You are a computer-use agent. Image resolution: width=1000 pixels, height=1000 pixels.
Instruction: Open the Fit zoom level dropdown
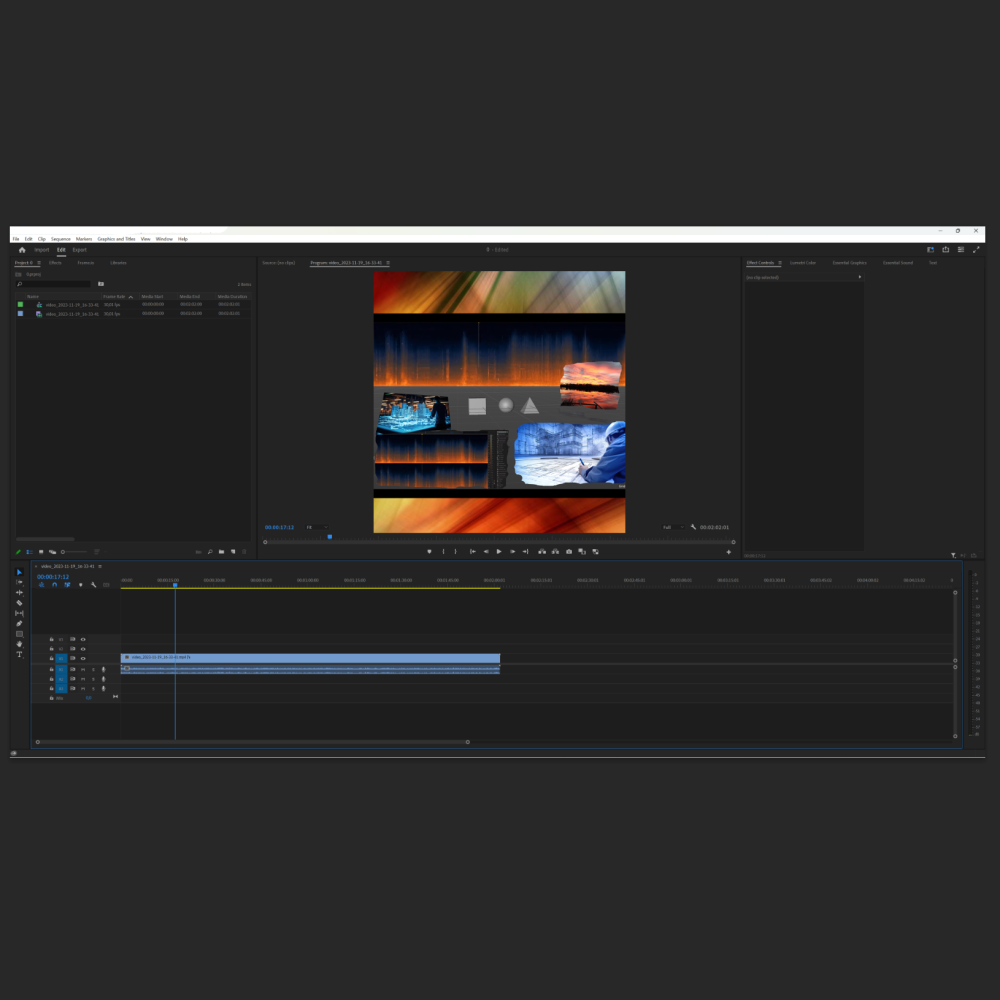point(317,527)
